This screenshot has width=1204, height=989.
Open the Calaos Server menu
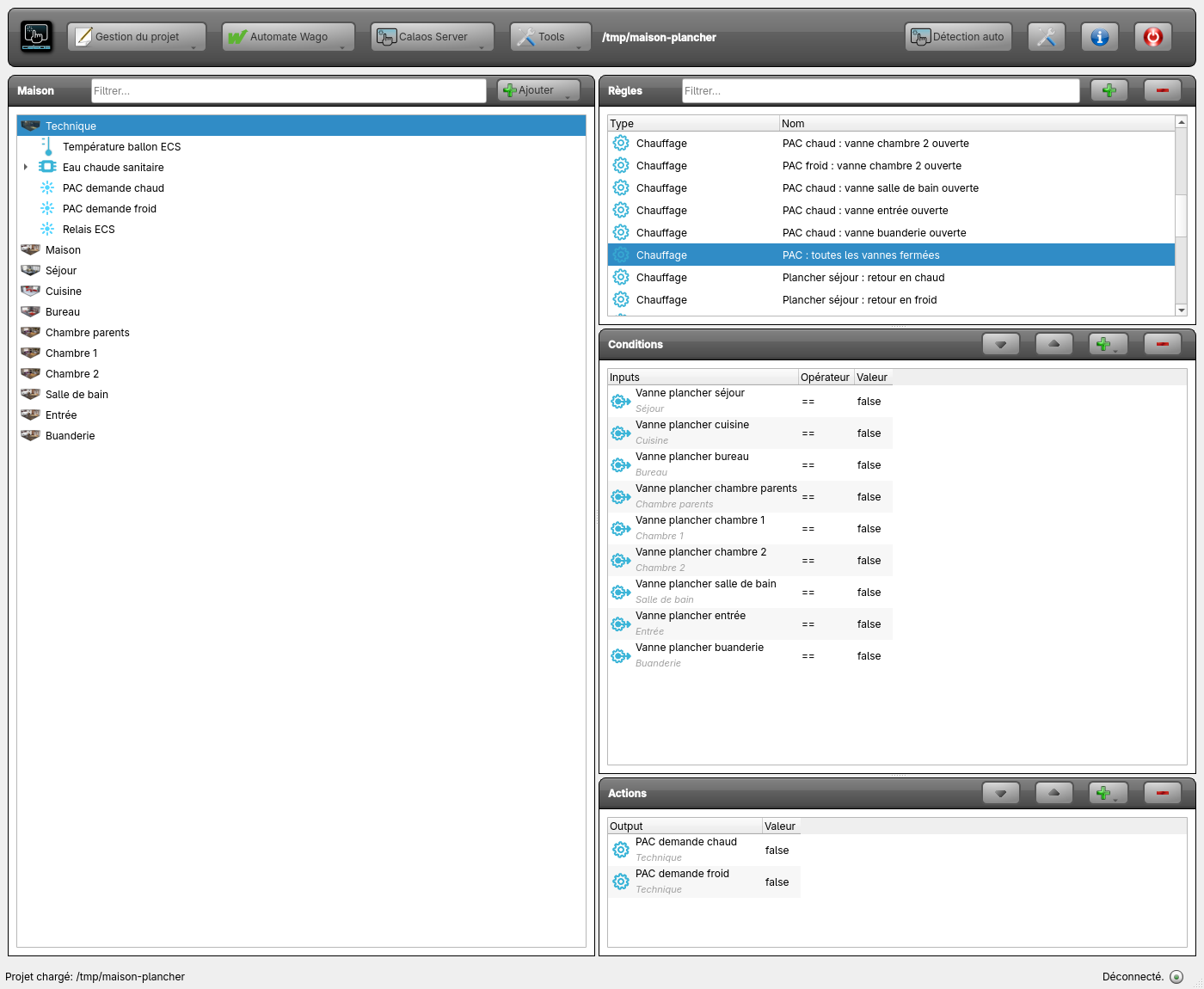coord(433,37)
